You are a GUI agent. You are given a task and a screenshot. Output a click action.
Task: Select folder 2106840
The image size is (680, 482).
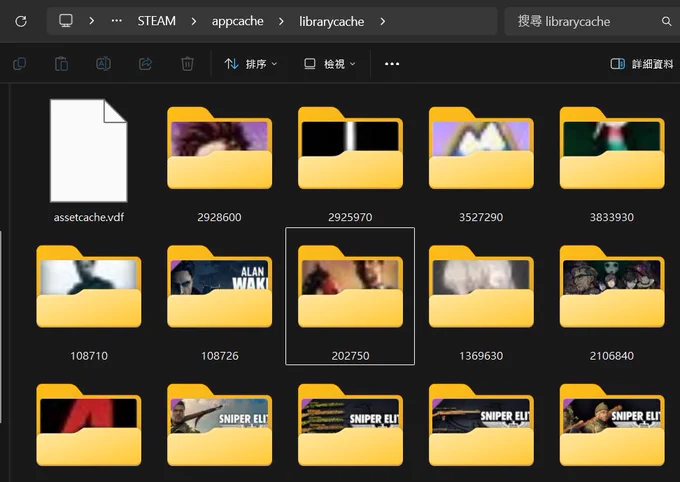pos(612,286)
